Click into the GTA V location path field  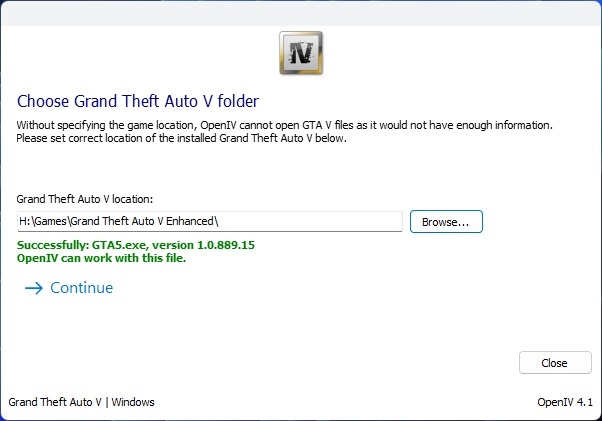(x=210, y=221)
